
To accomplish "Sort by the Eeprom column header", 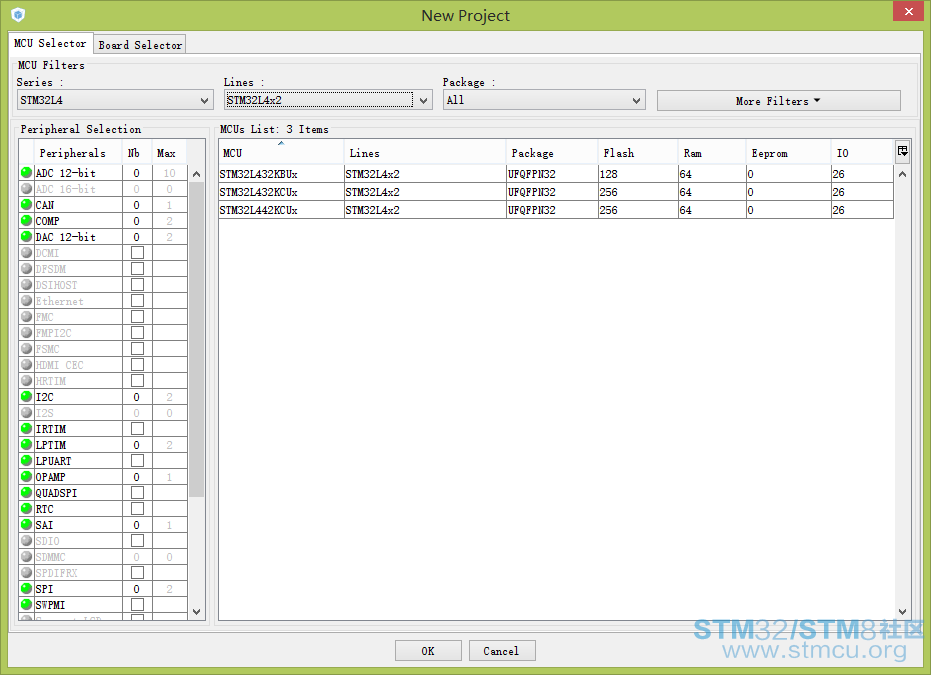I will tap(788, 153).
